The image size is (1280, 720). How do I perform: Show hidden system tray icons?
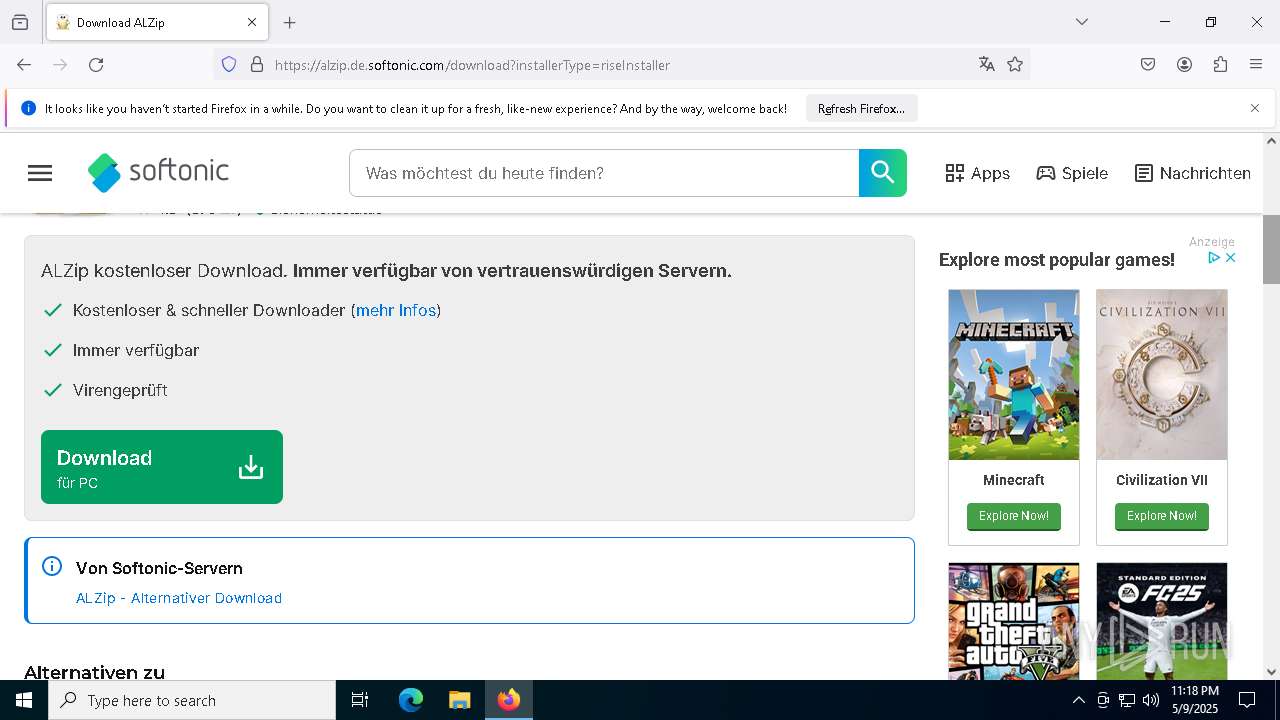point(1078,700)
